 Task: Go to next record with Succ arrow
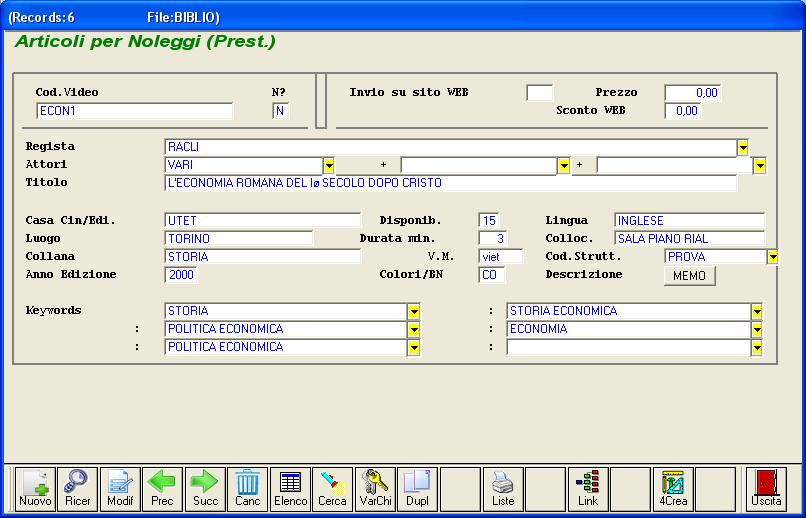pos(205,490)
